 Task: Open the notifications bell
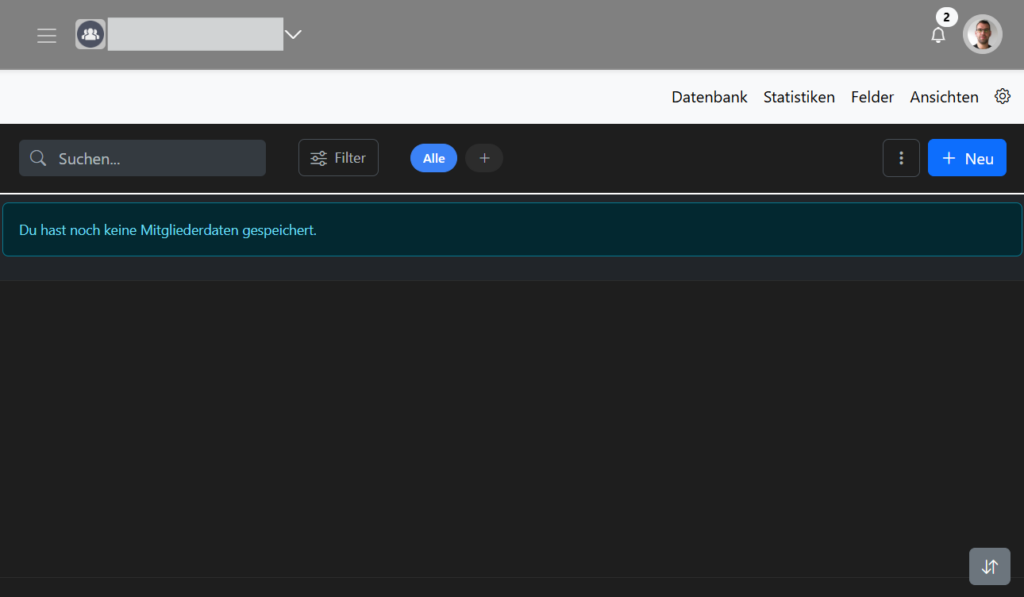pyautogui.click(x=937, y=36)
